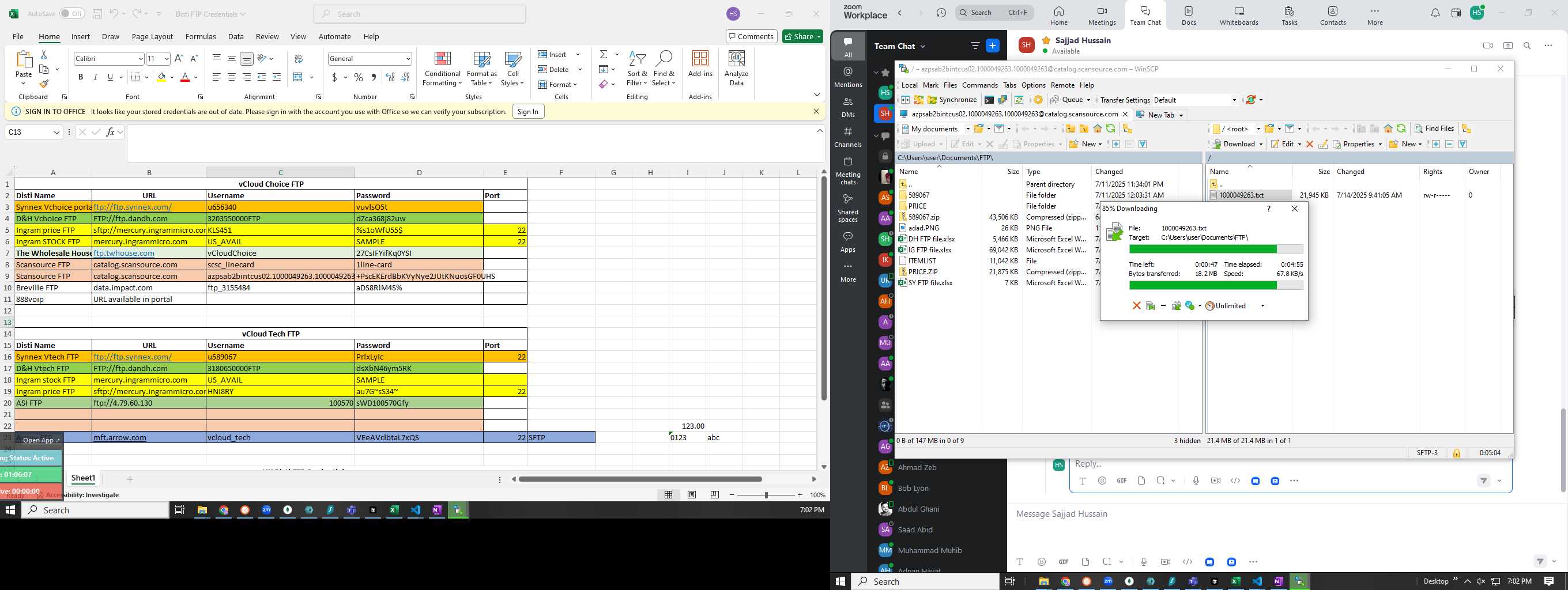The height and width of the screenshot is (590, 1568).
Task: Select the 589067.zip file in local panel
Action: pos(924,217)
